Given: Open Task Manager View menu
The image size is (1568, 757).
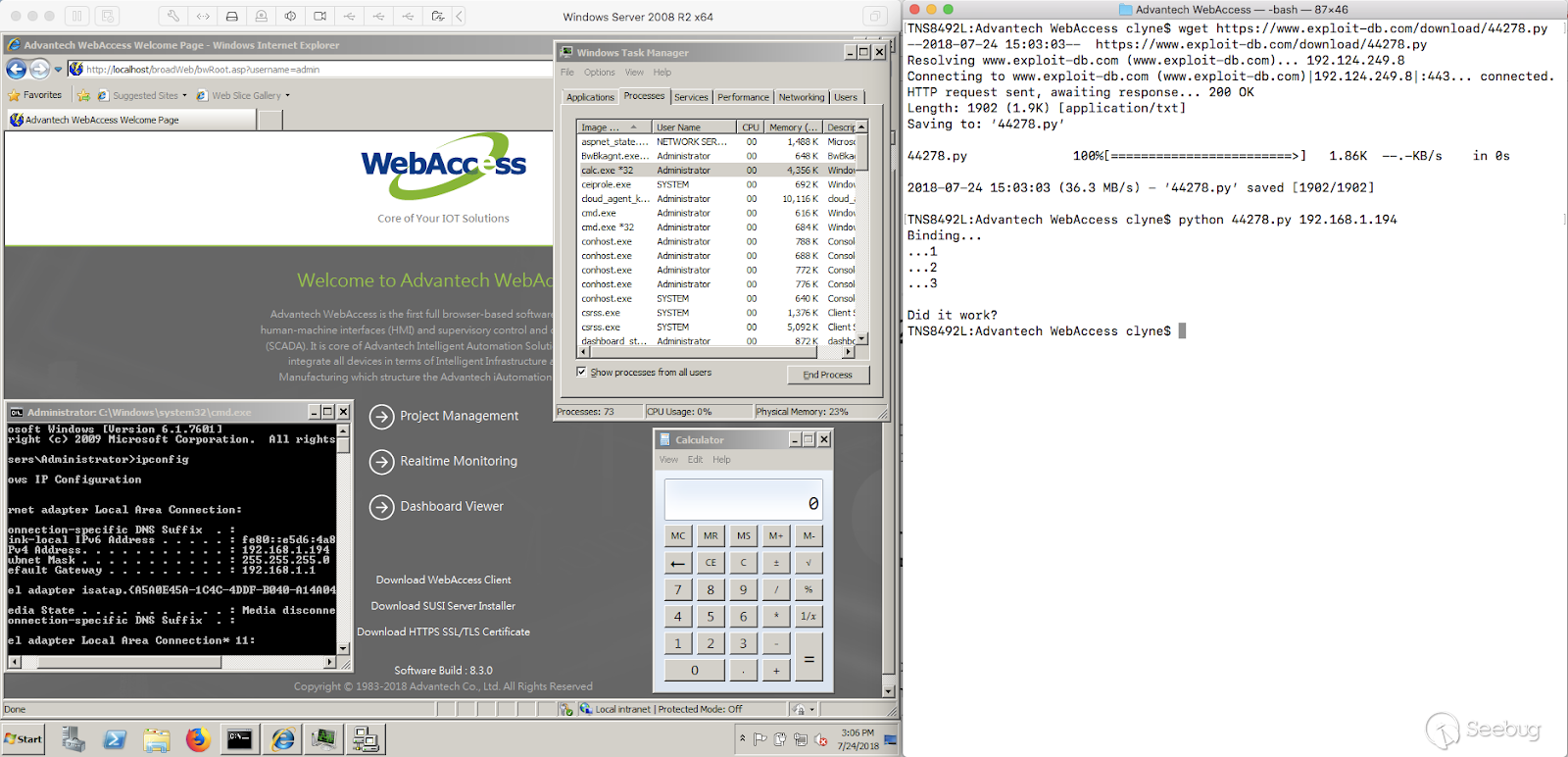Looking at the screenshot, I should (634, 73).
